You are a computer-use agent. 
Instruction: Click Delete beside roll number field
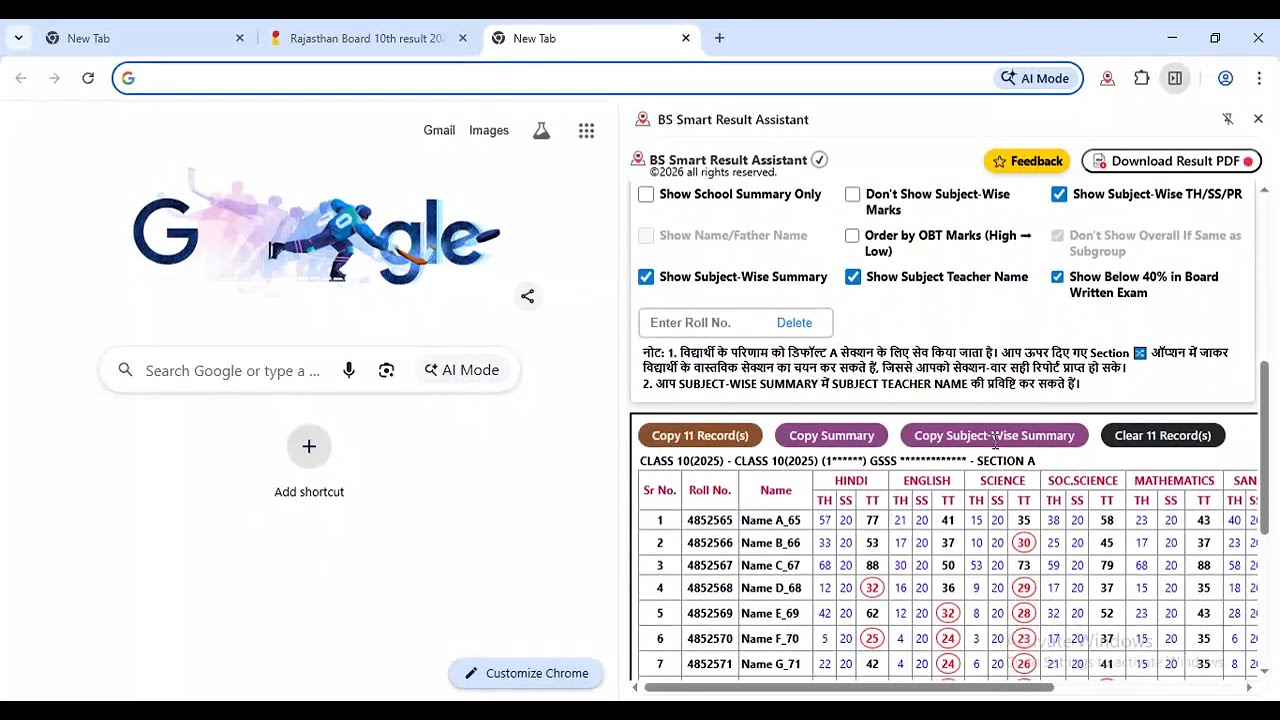click(794, 322)
